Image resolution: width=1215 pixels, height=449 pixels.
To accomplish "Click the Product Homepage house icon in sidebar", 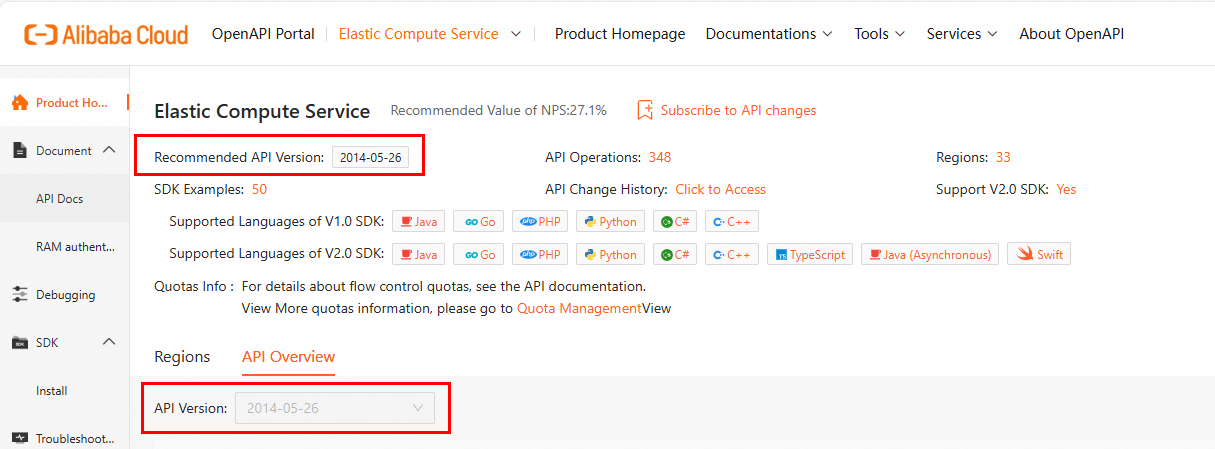I will click(x=18, y=102).
